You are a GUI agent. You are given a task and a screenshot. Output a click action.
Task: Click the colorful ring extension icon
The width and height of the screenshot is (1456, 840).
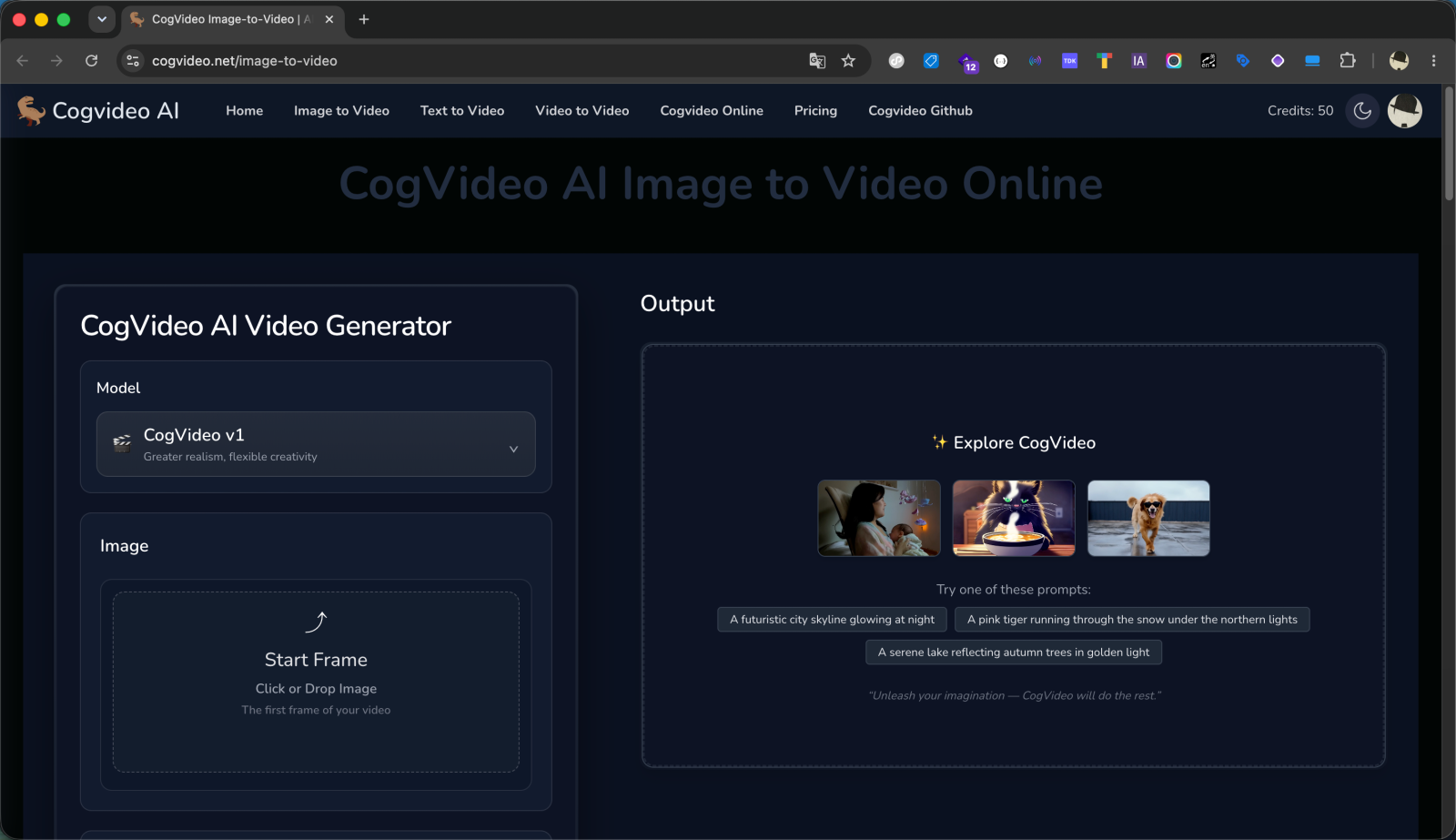[1174, 61]
